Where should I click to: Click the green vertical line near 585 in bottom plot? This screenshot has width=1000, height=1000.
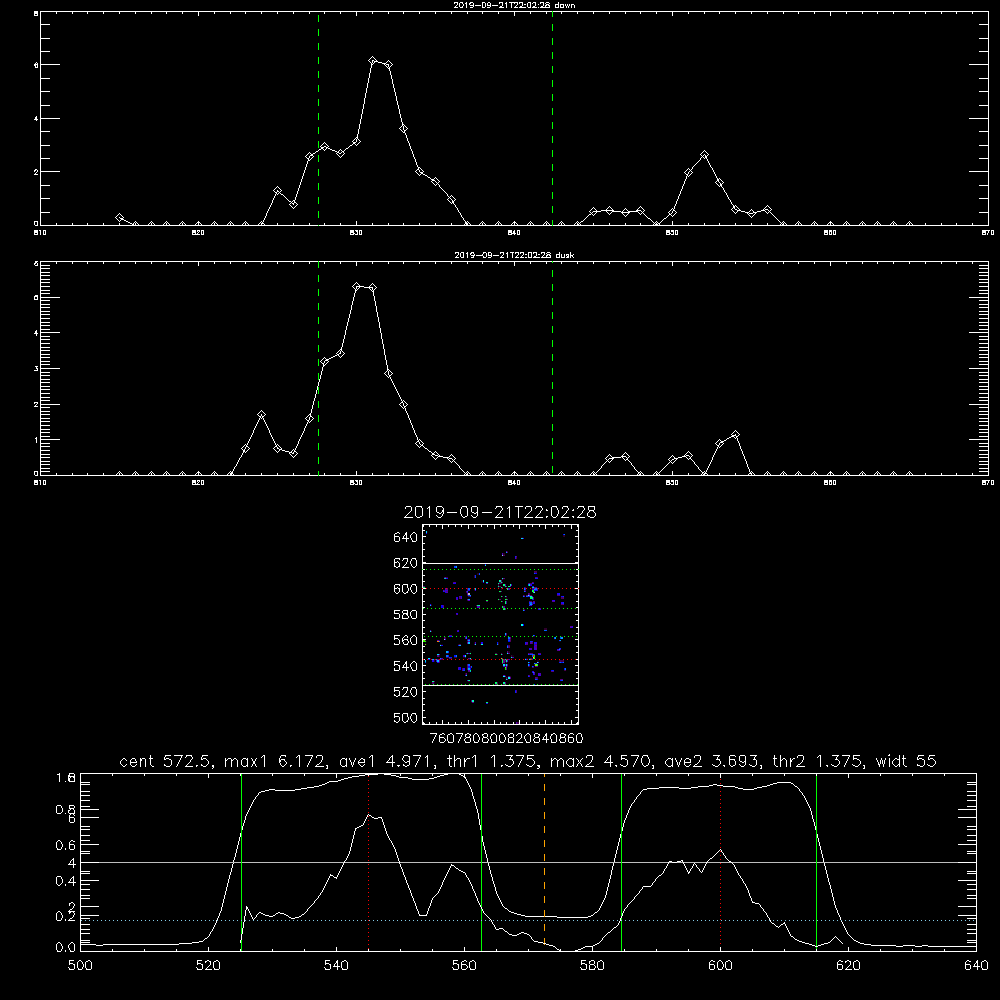[x=621, y=861]
